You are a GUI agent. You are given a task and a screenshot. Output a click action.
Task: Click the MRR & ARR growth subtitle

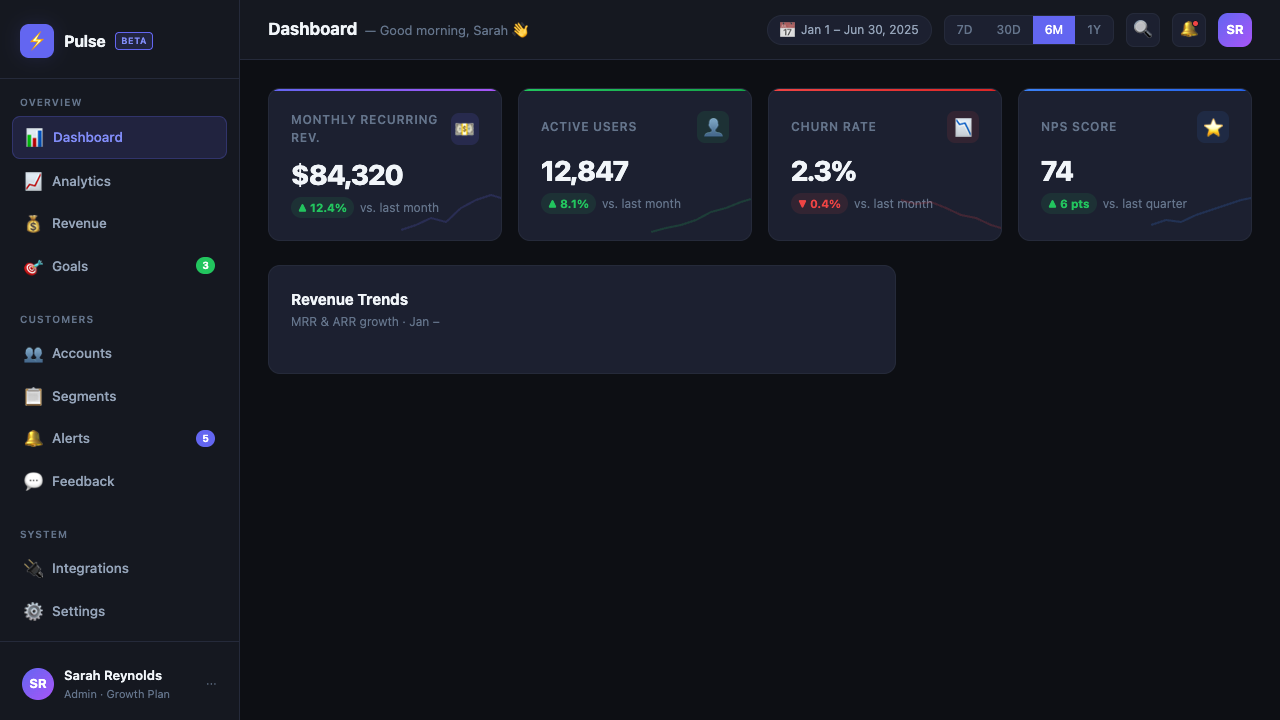coord(365,322)
